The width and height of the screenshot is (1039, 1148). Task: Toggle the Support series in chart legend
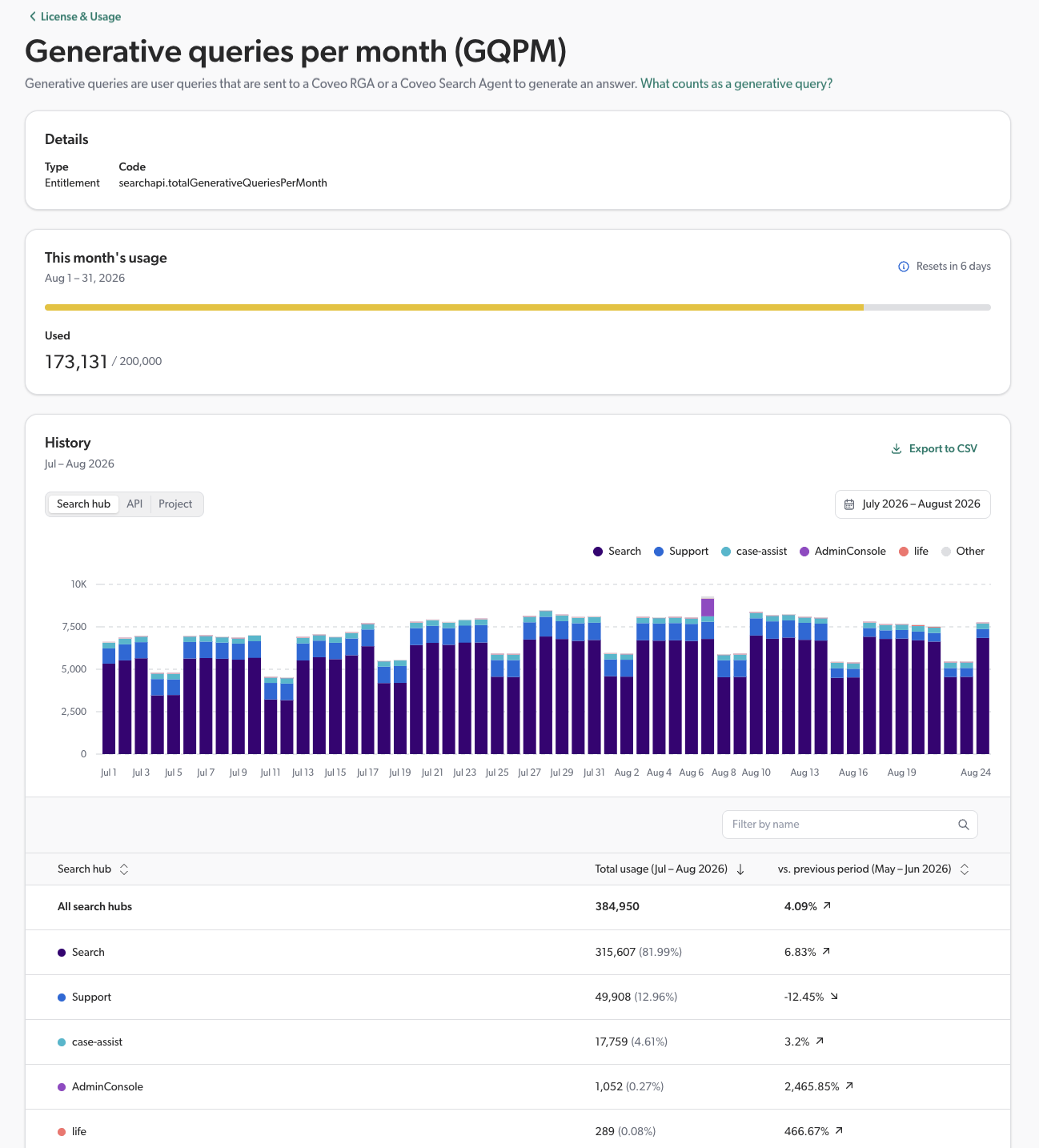click(x=681, y=552)
